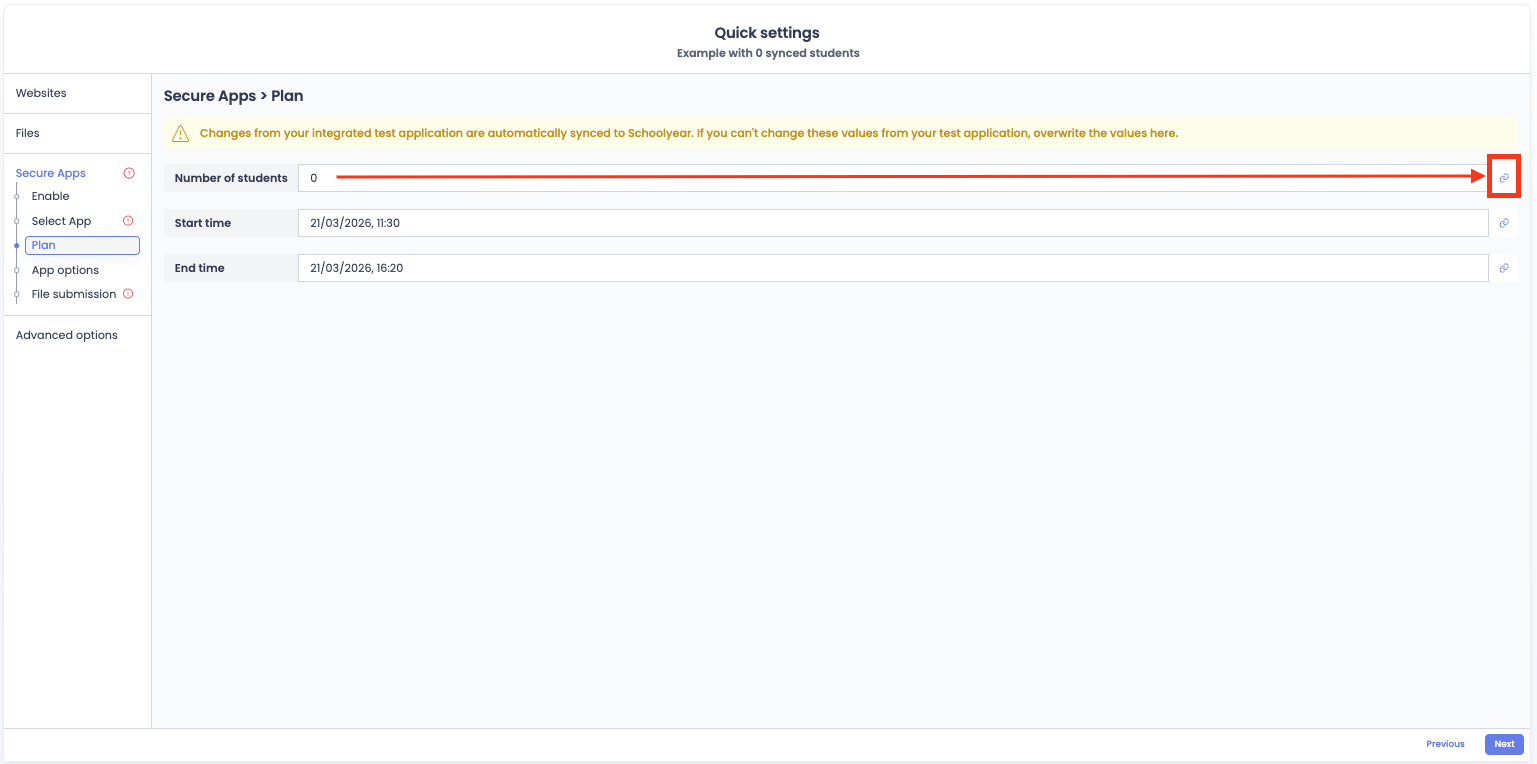Image resolution: width=1537 pixels, height=764 pixels.
Task: Click the link icon beside End time
Action: (1503, 268)
